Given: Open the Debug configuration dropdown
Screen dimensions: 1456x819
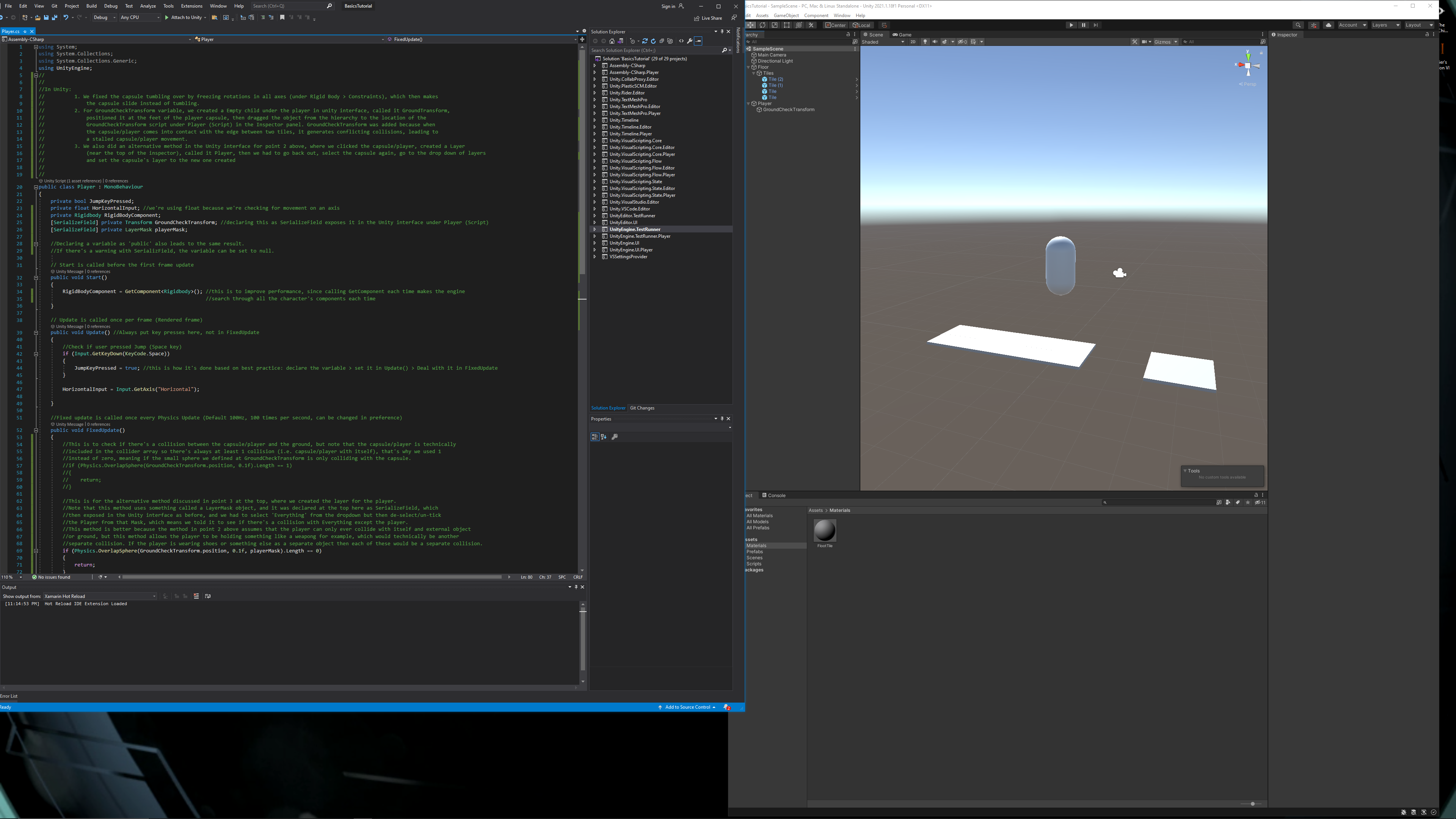Looking at the screenshot, I should 105,17.
